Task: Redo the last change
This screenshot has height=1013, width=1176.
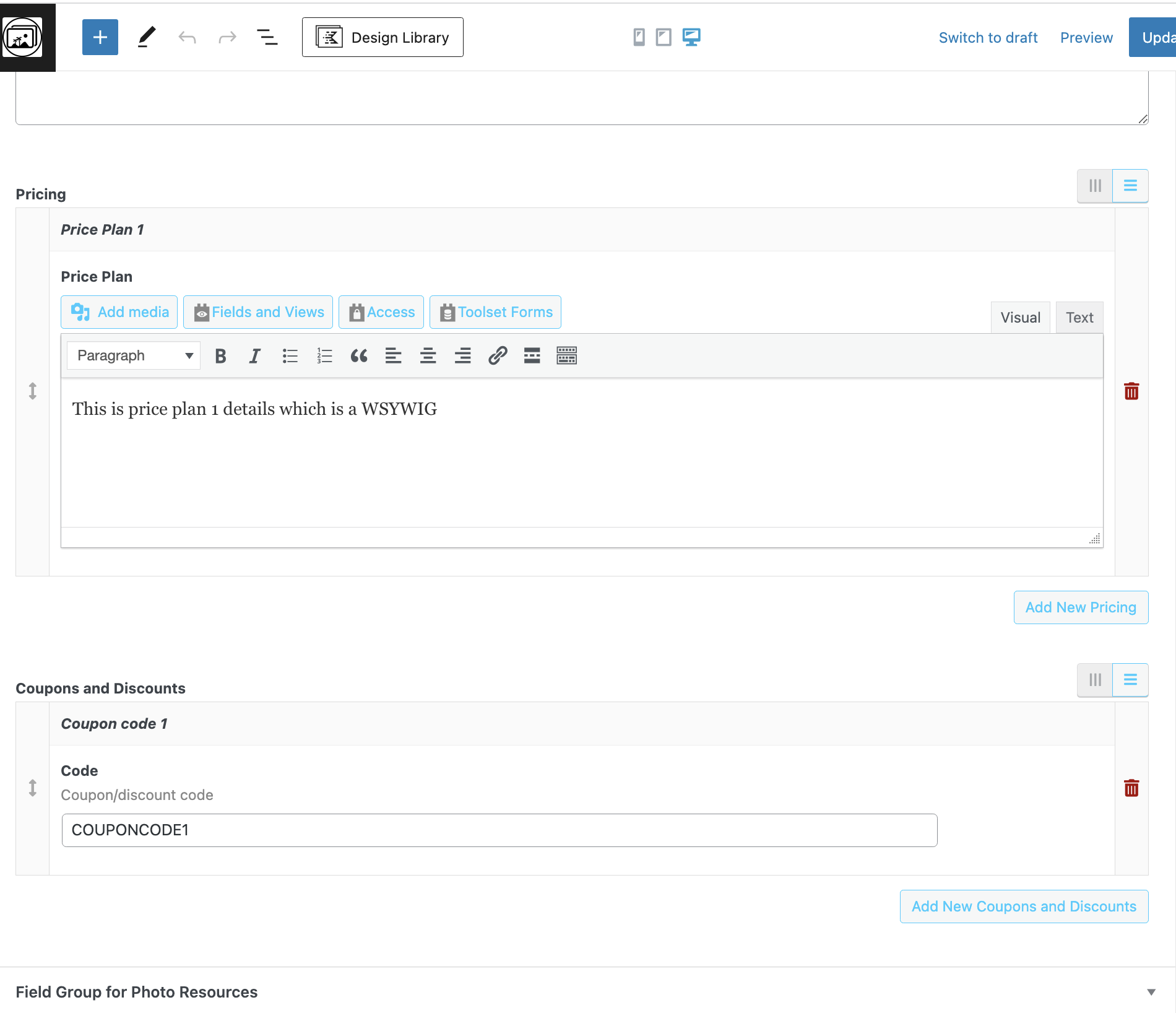Action: click(x=227, y=38)
